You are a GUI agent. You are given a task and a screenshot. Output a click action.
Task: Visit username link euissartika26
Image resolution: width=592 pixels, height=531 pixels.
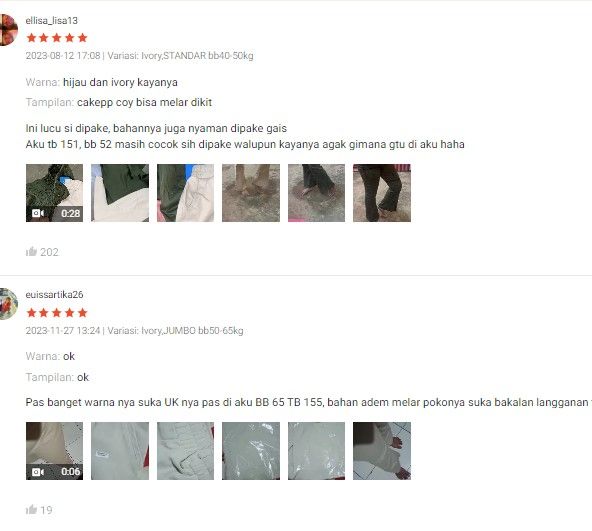coord(54,295)
